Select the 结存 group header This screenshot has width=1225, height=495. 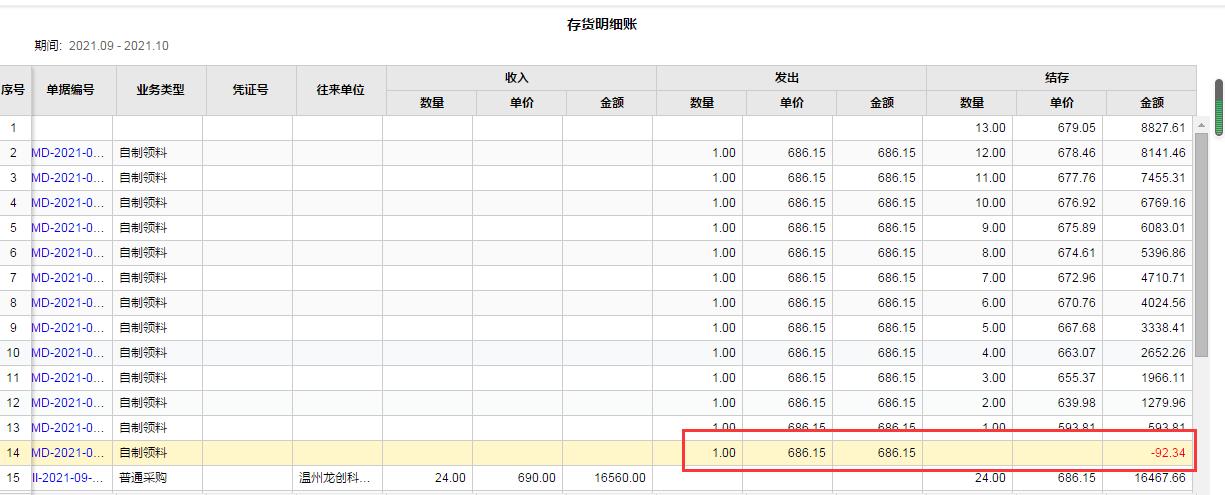(1059, 78)
